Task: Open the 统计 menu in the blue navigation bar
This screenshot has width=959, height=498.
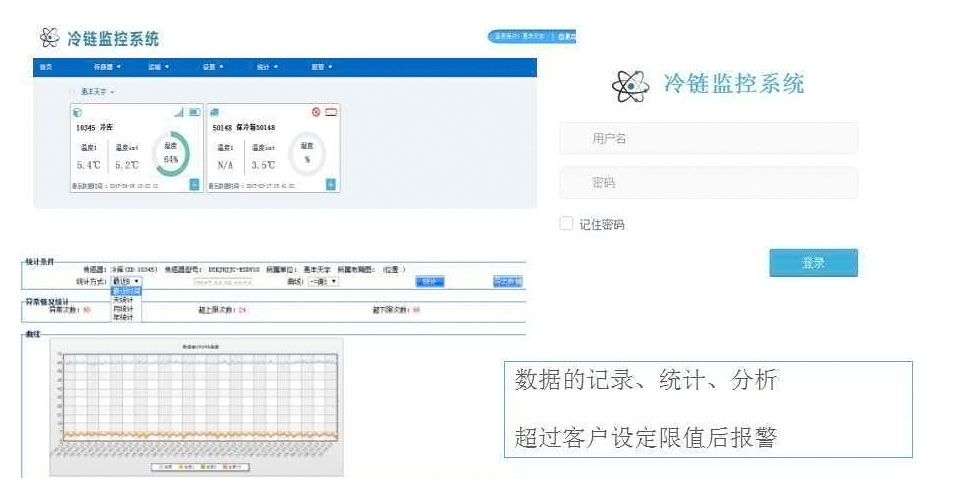Action: click(x=265, y=67)
